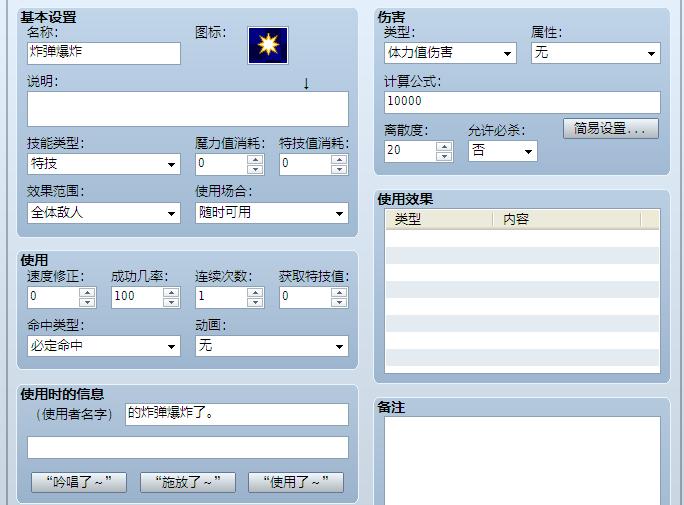Click the 连续次数 value field showing 1
Screen dimensions: 684x505
pyautogui.click(x=222, y=297)
